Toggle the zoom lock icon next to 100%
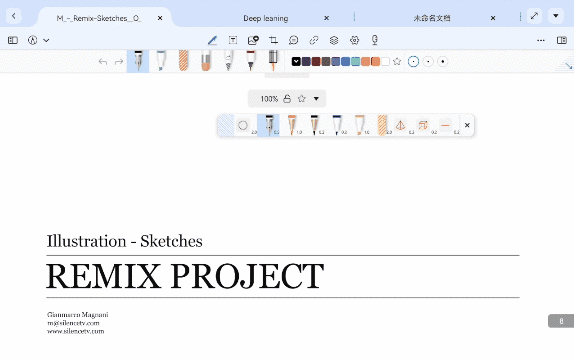Screen dimensions: 574x360 pos(287,99)
